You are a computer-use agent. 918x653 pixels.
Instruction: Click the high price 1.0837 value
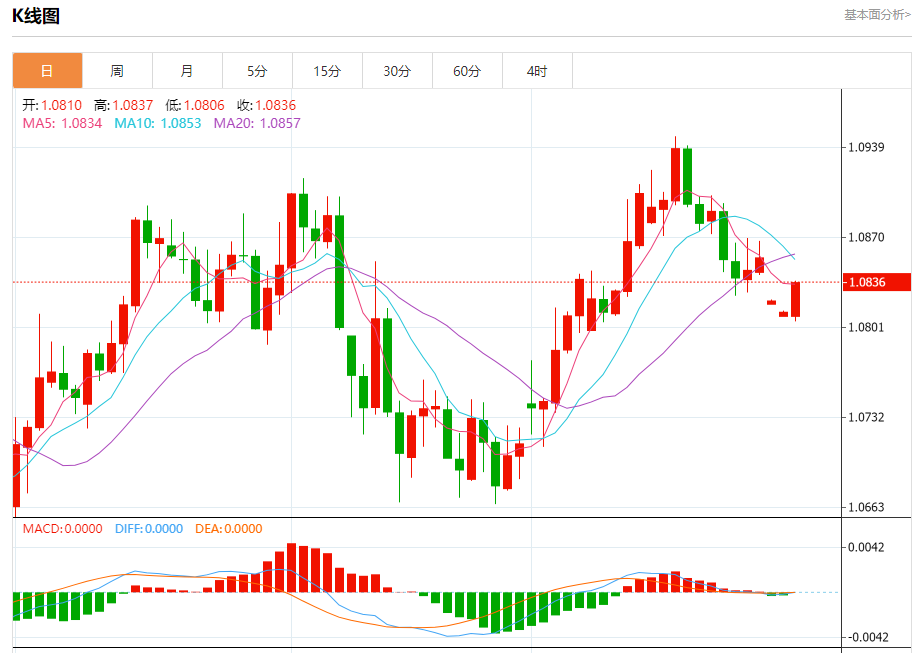pos(133,105)
